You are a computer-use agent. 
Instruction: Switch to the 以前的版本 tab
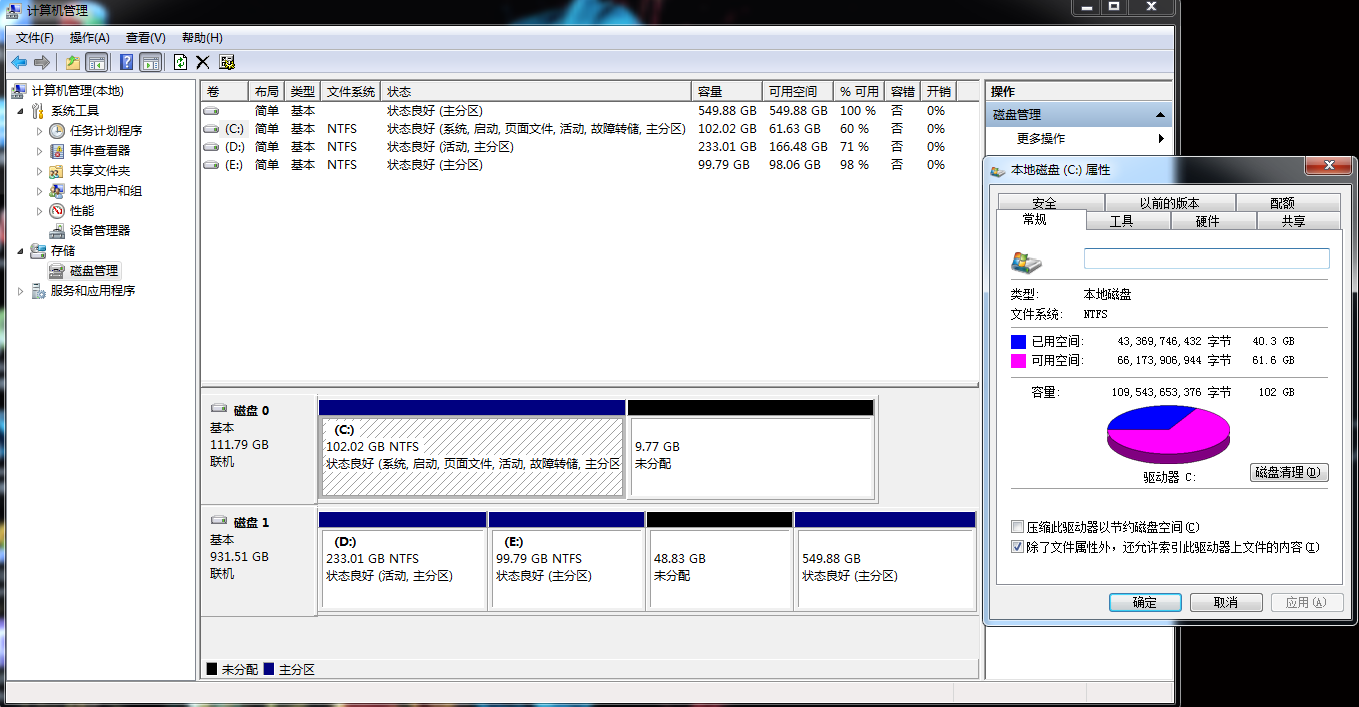click(x=1169, y=202)
